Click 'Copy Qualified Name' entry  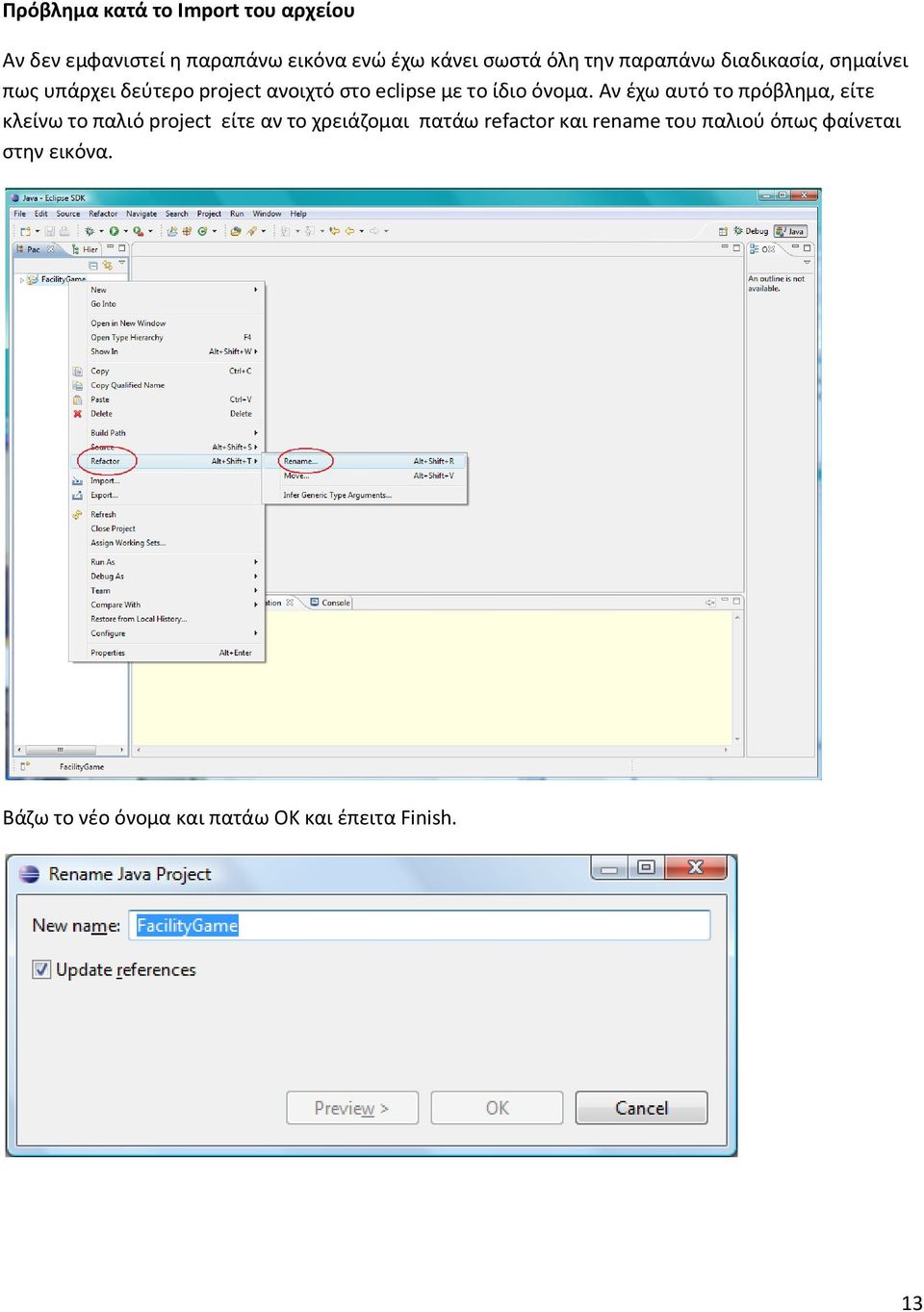pos(167,385)
